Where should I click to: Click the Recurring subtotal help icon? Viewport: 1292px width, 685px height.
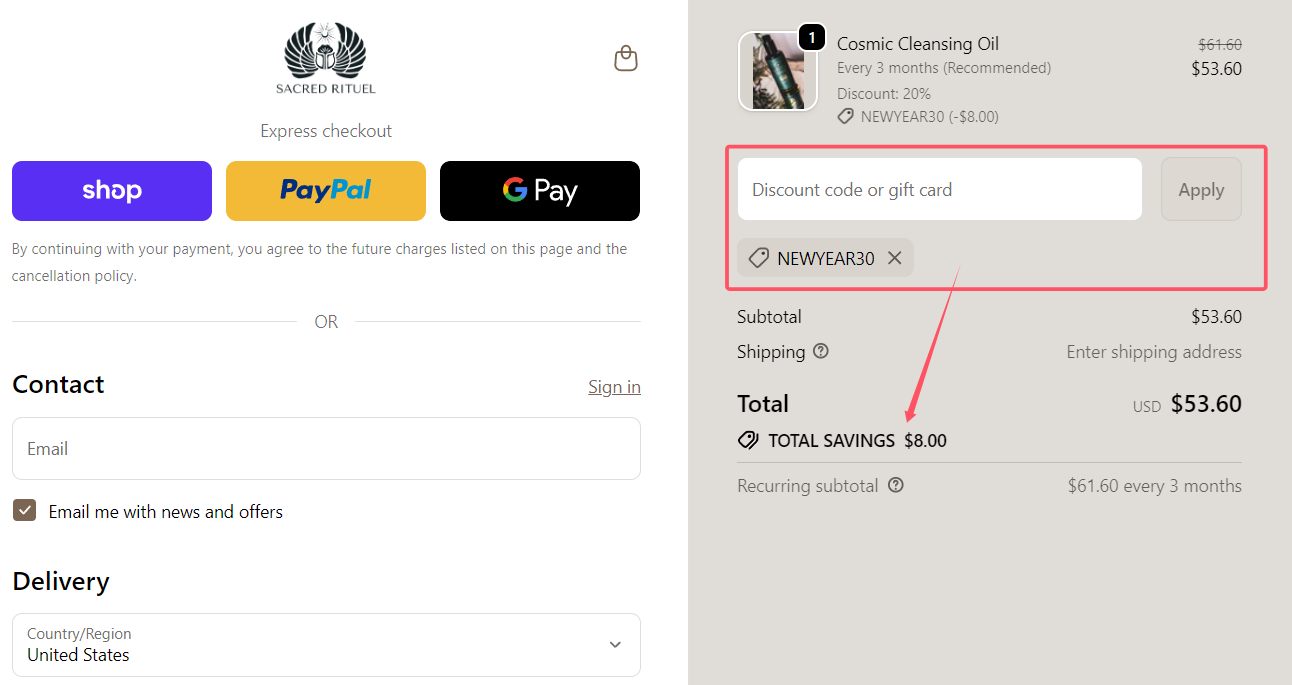click(896, 485)
